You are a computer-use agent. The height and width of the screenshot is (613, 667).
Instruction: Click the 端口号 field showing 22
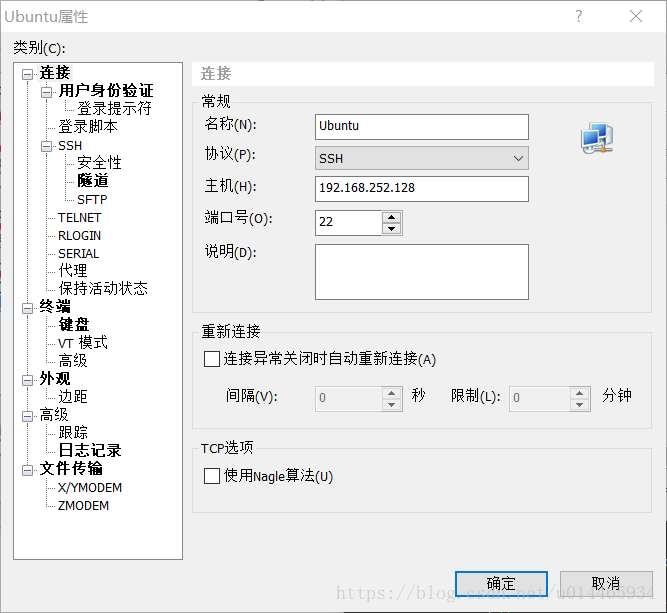pos(348,222)
